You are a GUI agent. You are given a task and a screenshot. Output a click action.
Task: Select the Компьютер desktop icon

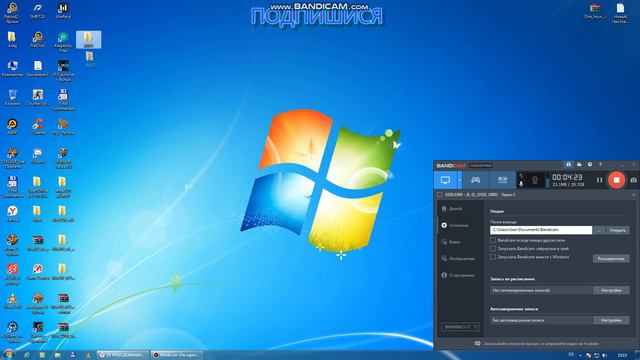[x=13, y=69]
